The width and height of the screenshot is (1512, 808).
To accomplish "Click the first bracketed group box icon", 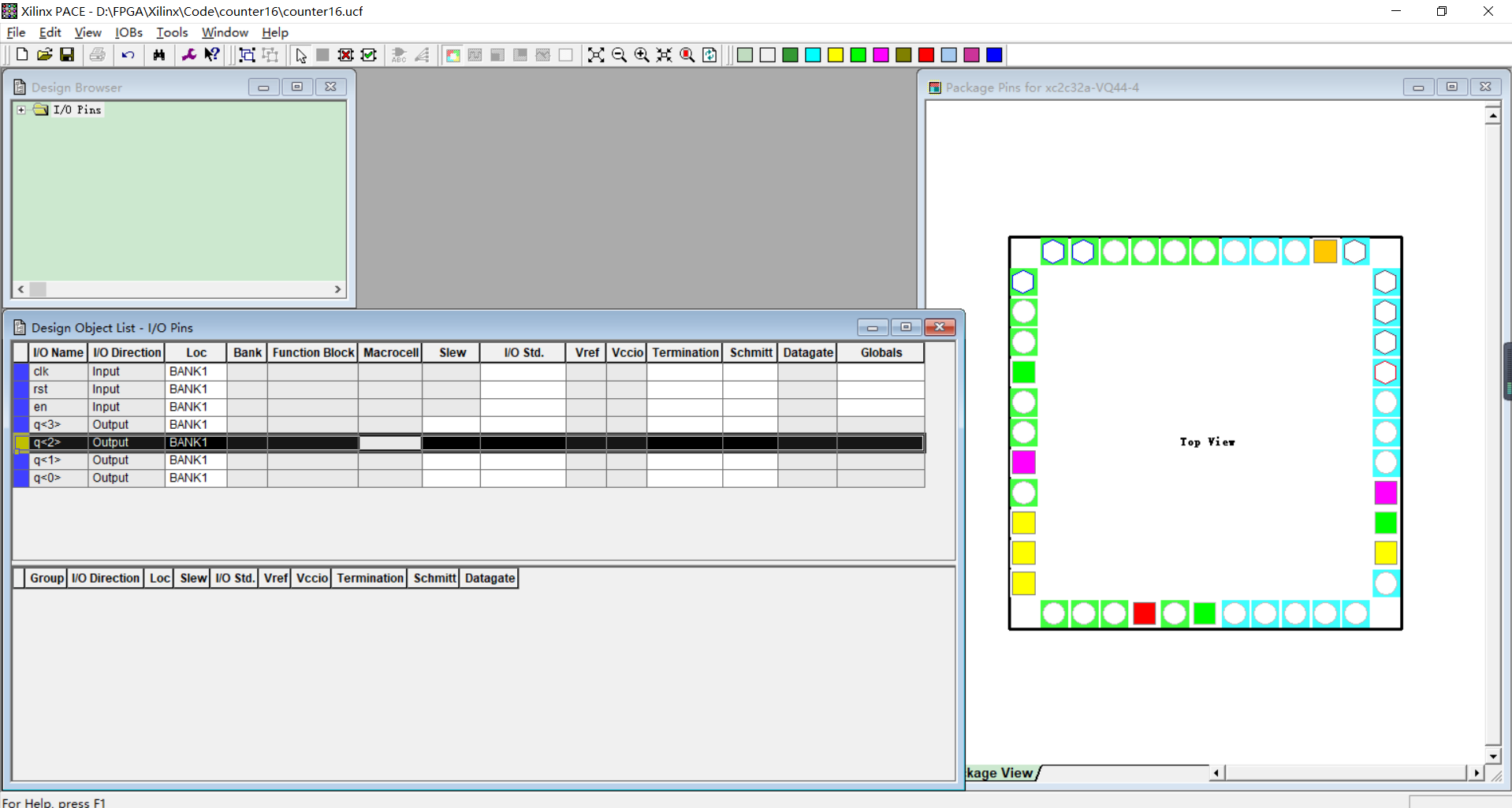I will (247, 54).
